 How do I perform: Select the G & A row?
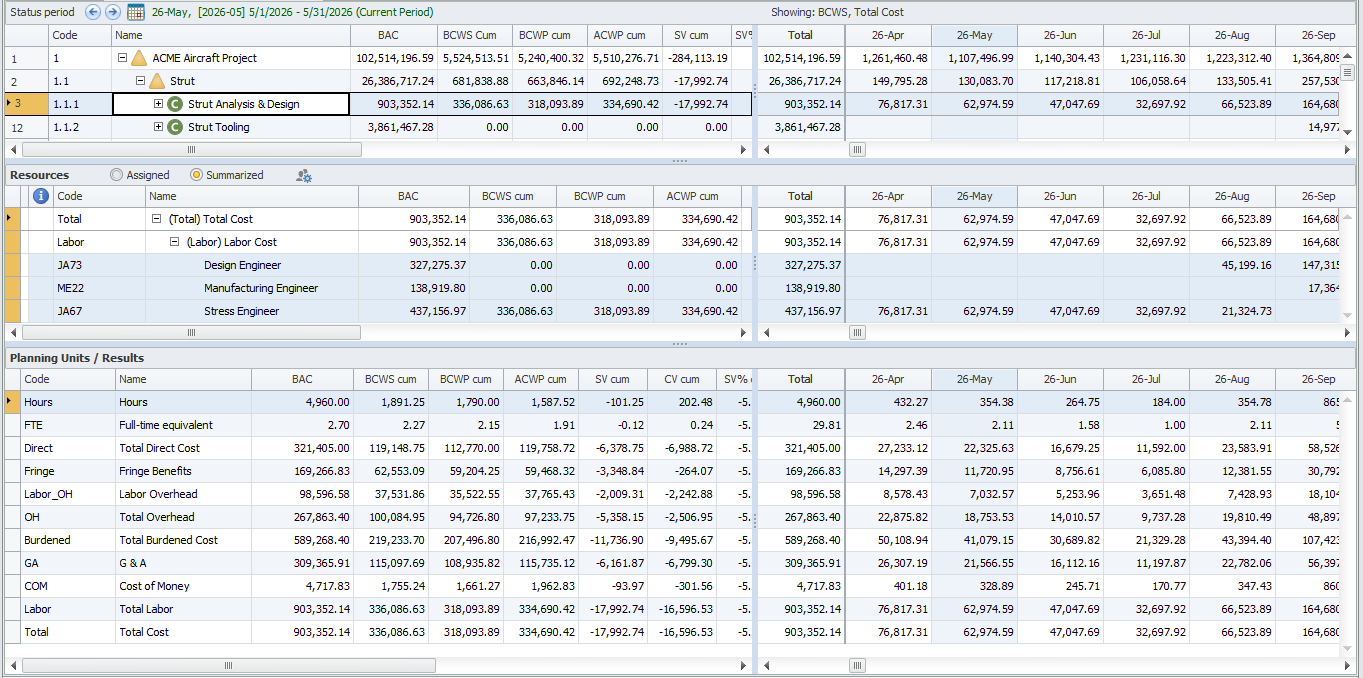(378, 563)
